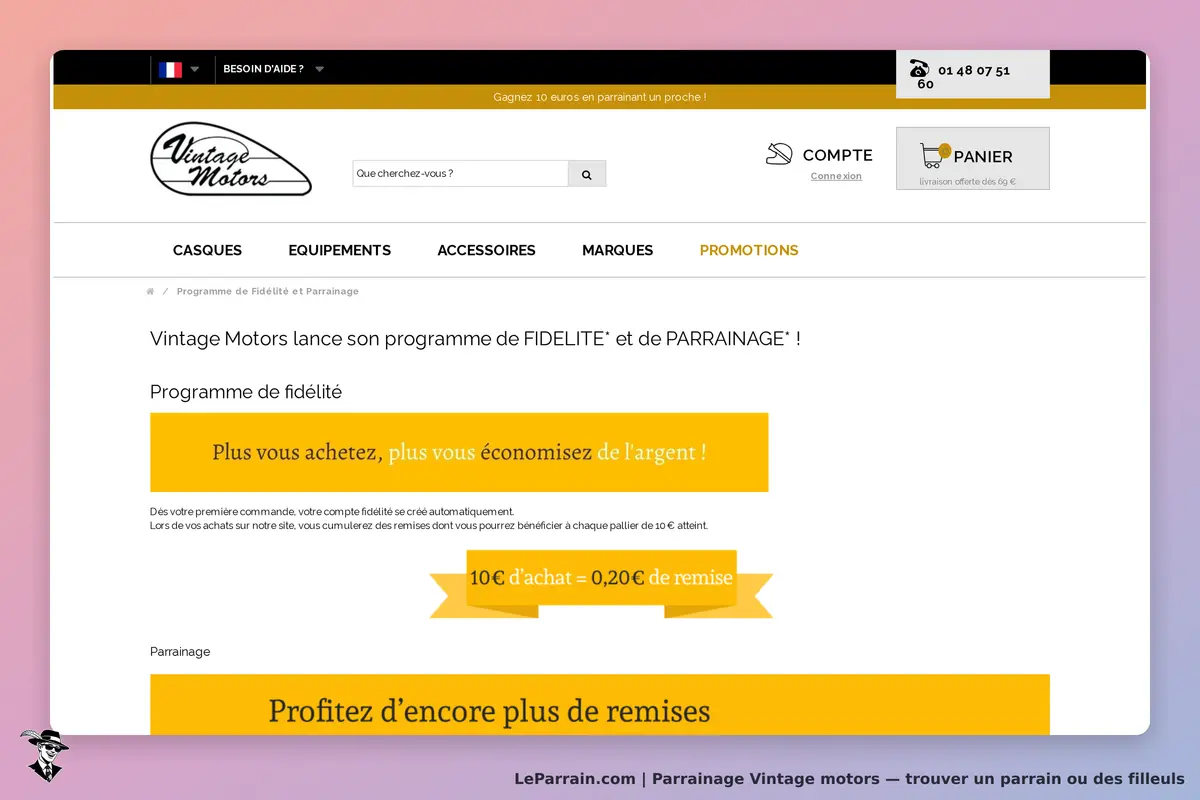The width and height of the screenshot is (1200, 800).
Task: Open the ACCESSOIRES menu
Action: click(487, 250)
